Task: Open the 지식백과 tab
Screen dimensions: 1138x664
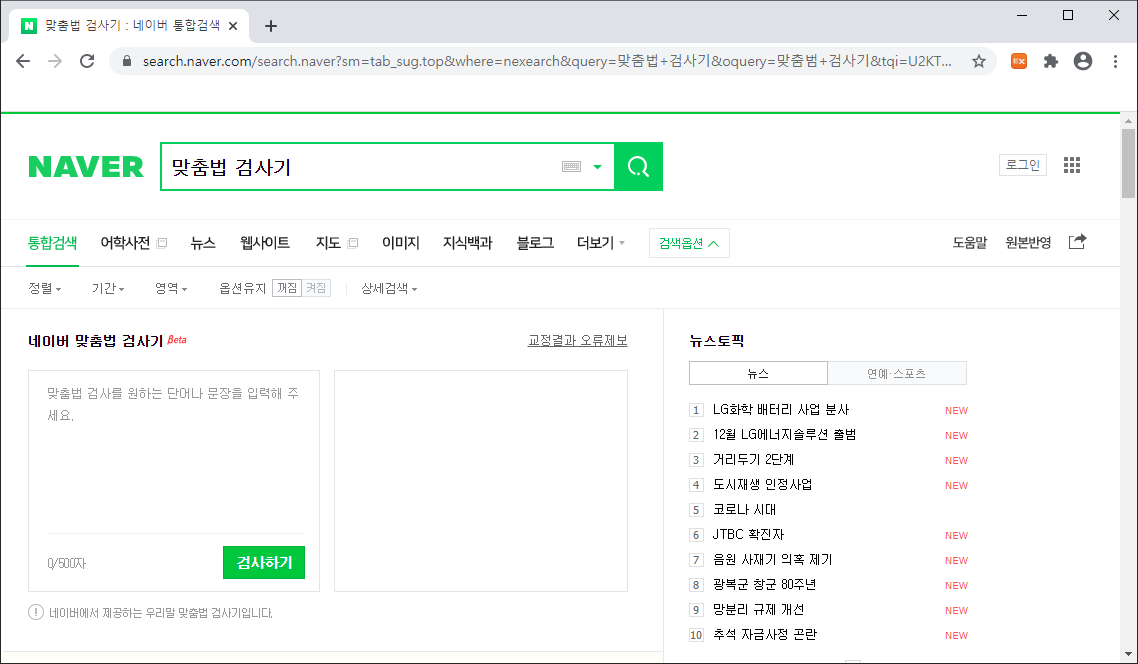Action: (x=467, y=243)
